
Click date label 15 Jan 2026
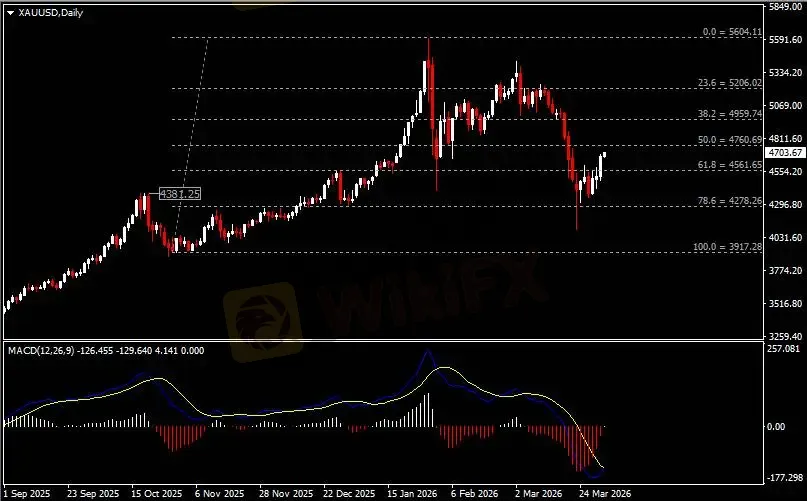pyautogui.click(x=412, y=494)
